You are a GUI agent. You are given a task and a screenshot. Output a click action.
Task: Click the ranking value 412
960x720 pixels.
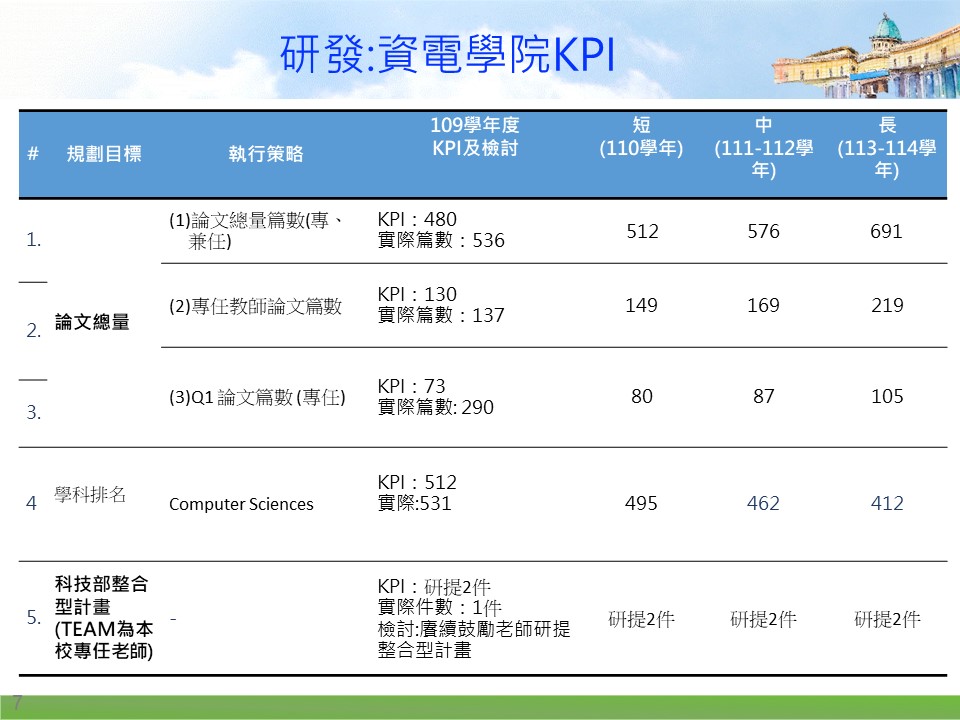pyautogui.click(x=887, y=503)
